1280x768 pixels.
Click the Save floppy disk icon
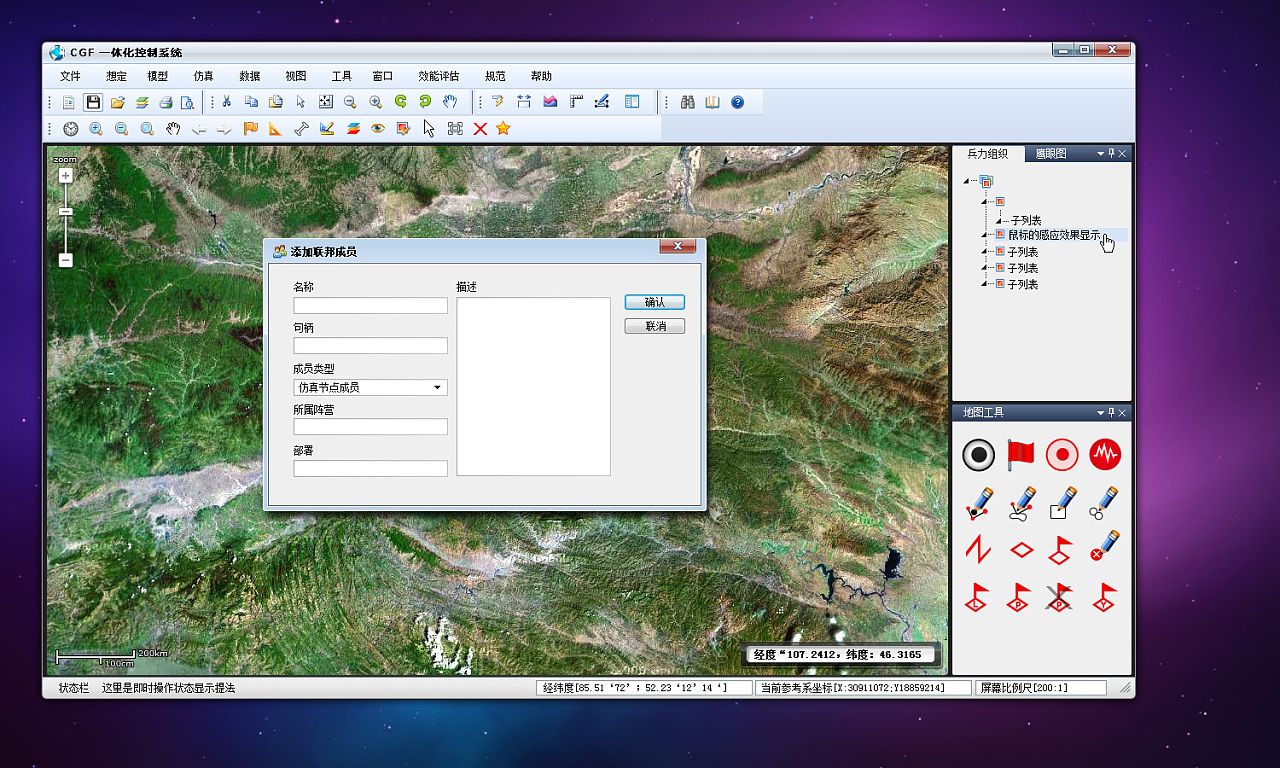tap(93, 102)
